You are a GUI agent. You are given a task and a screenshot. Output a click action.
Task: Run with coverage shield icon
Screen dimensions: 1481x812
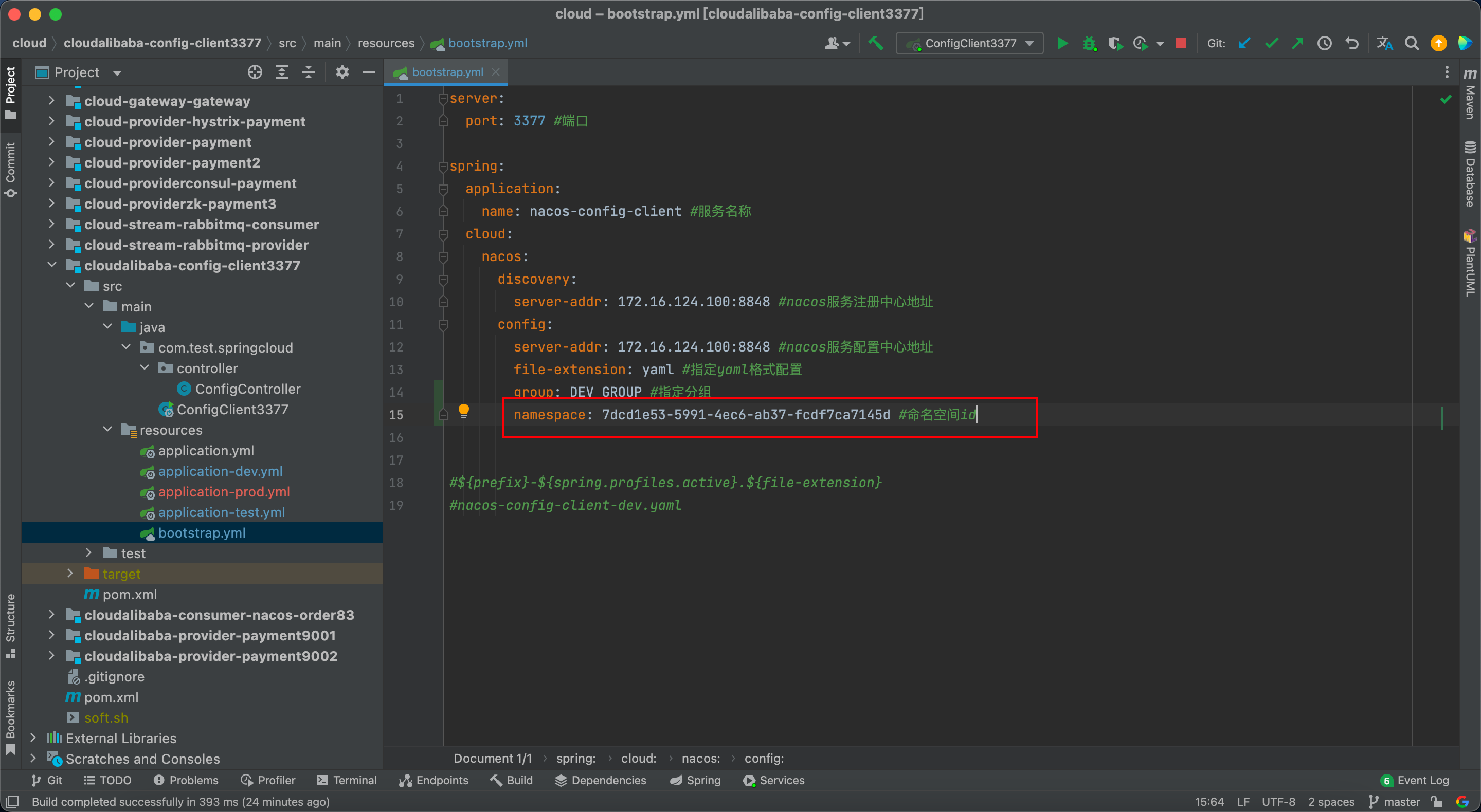tap(1115, 43)
